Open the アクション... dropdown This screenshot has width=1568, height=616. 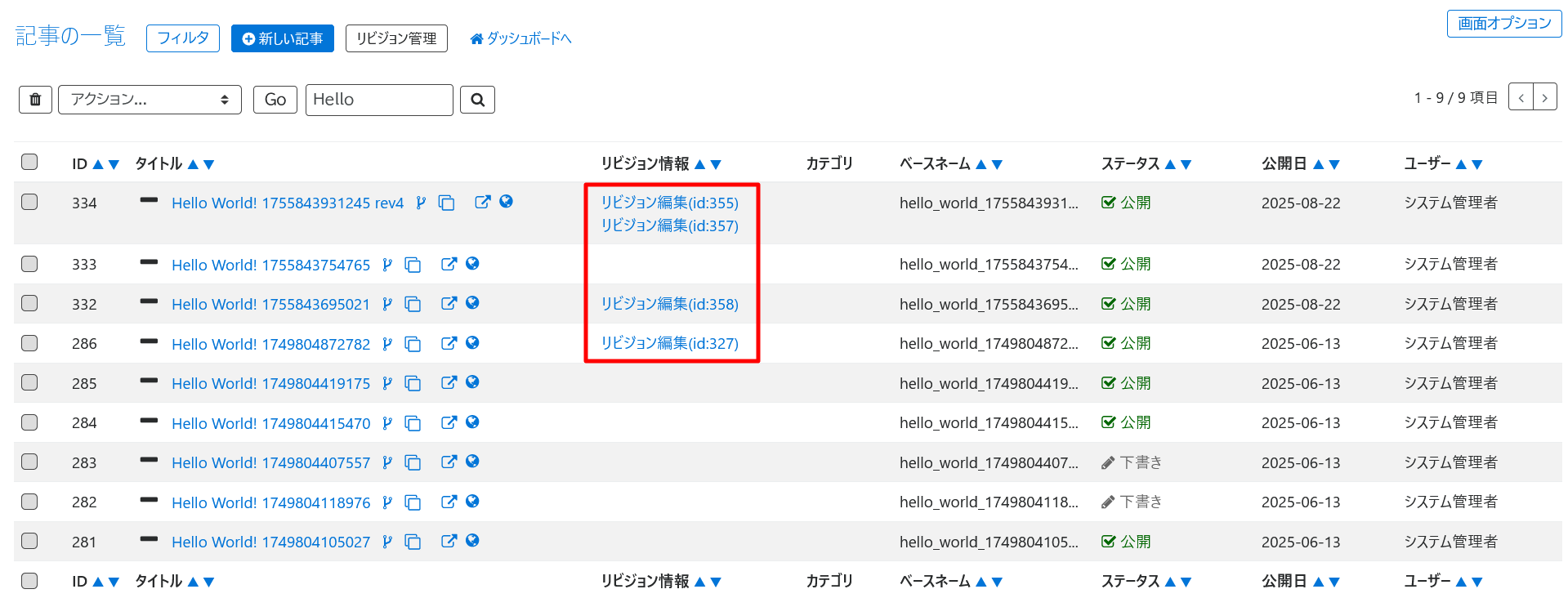(150, 100)
